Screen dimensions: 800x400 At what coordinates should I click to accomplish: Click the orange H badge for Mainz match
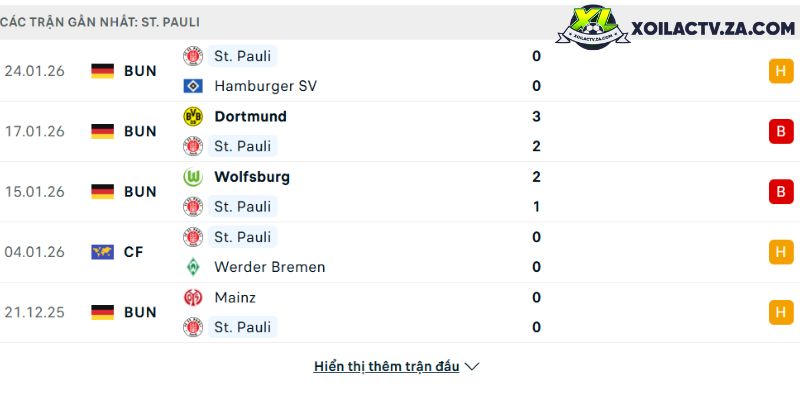pyautogui.click(x=780, y=312)
